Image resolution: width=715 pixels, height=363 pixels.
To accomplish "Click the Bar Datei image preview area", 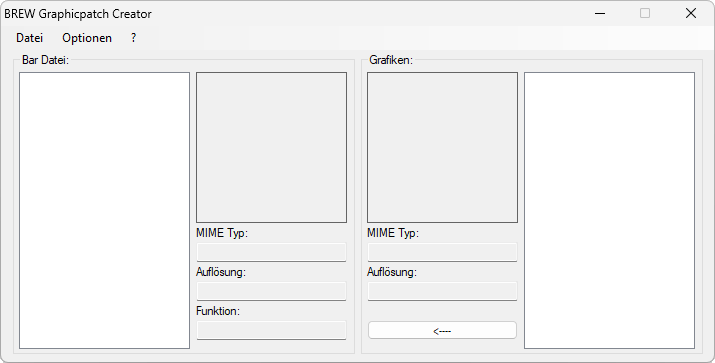I will tap(271, 147).
